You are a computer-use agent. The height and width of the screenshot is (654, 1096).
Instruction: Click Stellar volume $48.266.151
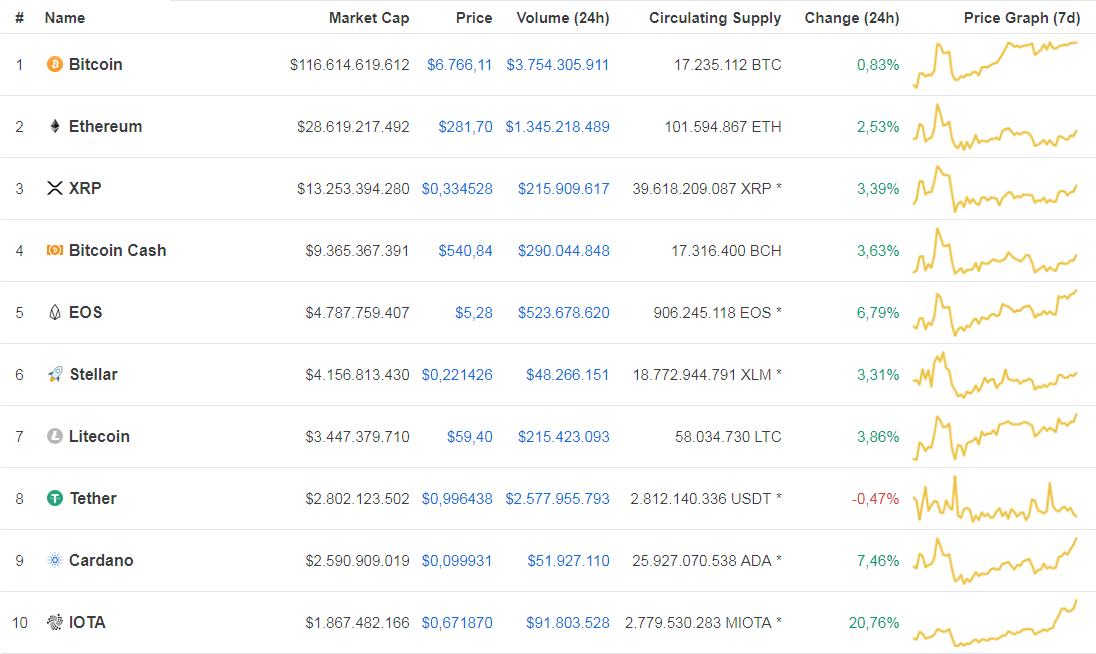pyautogui.click(x=568, y=375)
